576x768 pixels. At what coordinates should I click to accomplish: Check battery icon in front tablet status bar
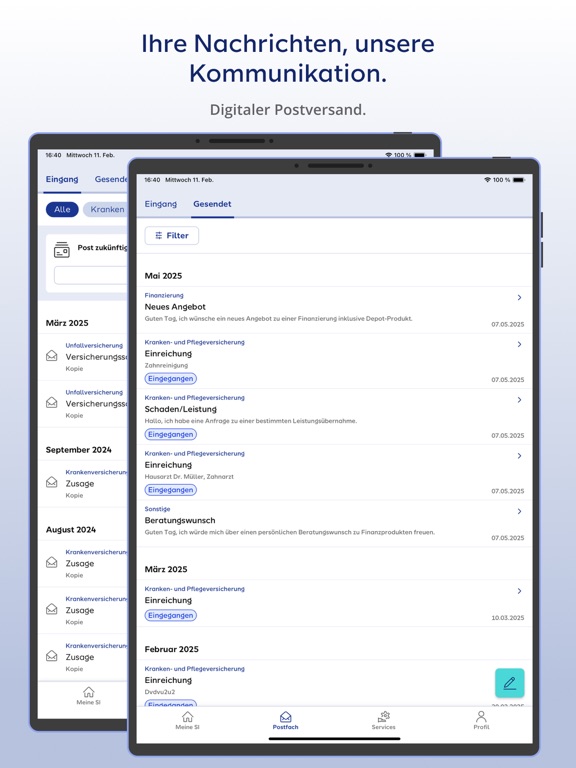(519, 180)
